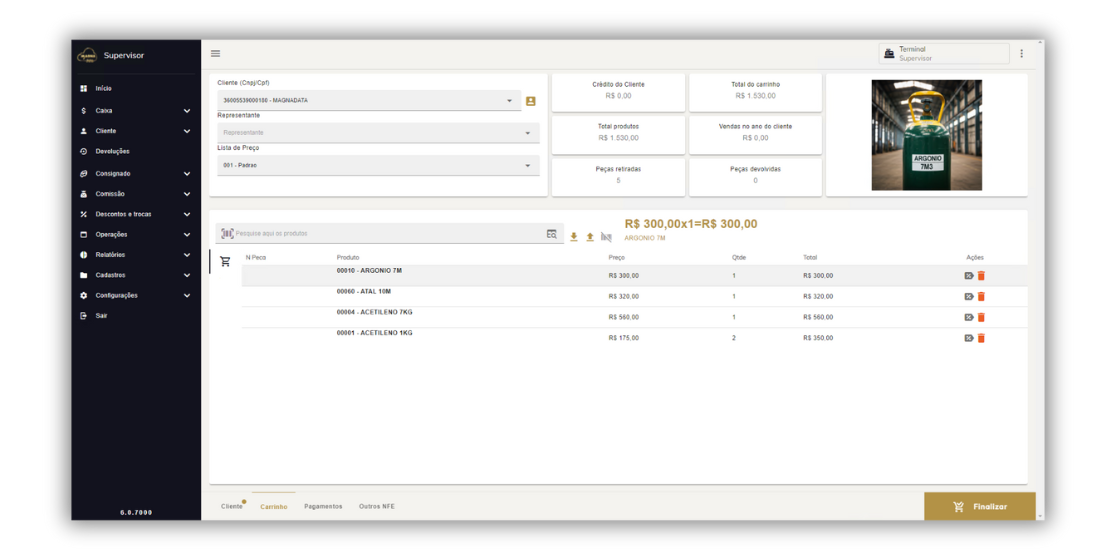Toggle the crossed-out barcode icon
Screen dimensions: 1116x560
click(x=606, y=237)
